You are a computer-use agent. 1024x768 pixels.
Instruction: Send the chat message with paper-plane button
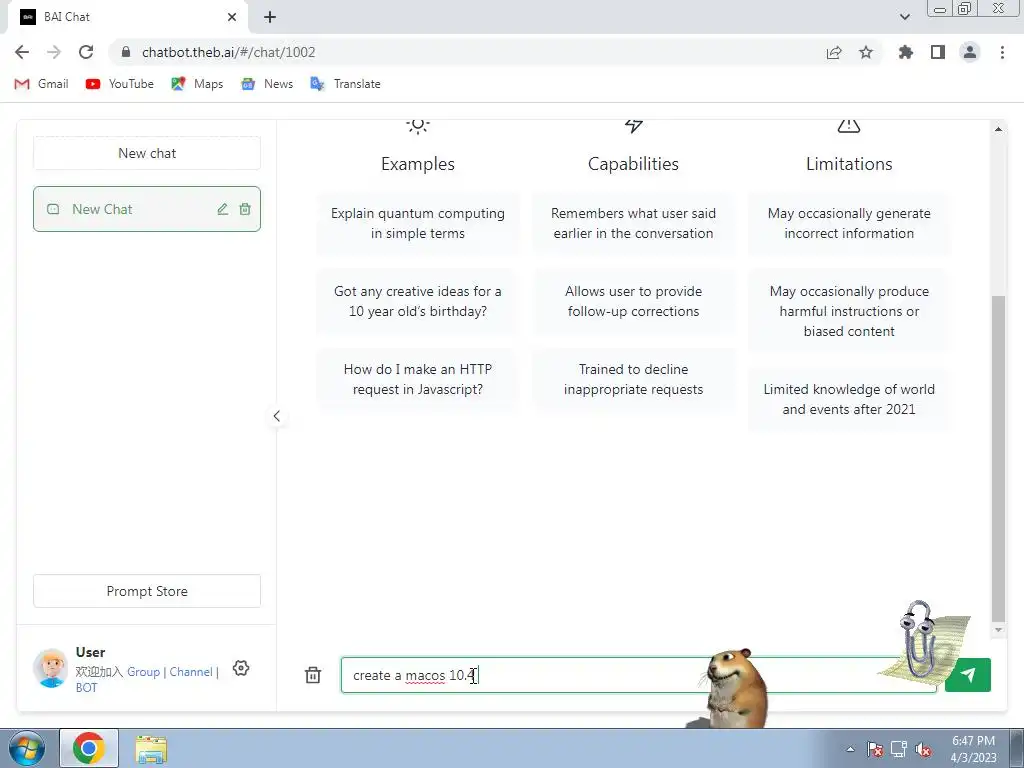(x=968, y=675)
